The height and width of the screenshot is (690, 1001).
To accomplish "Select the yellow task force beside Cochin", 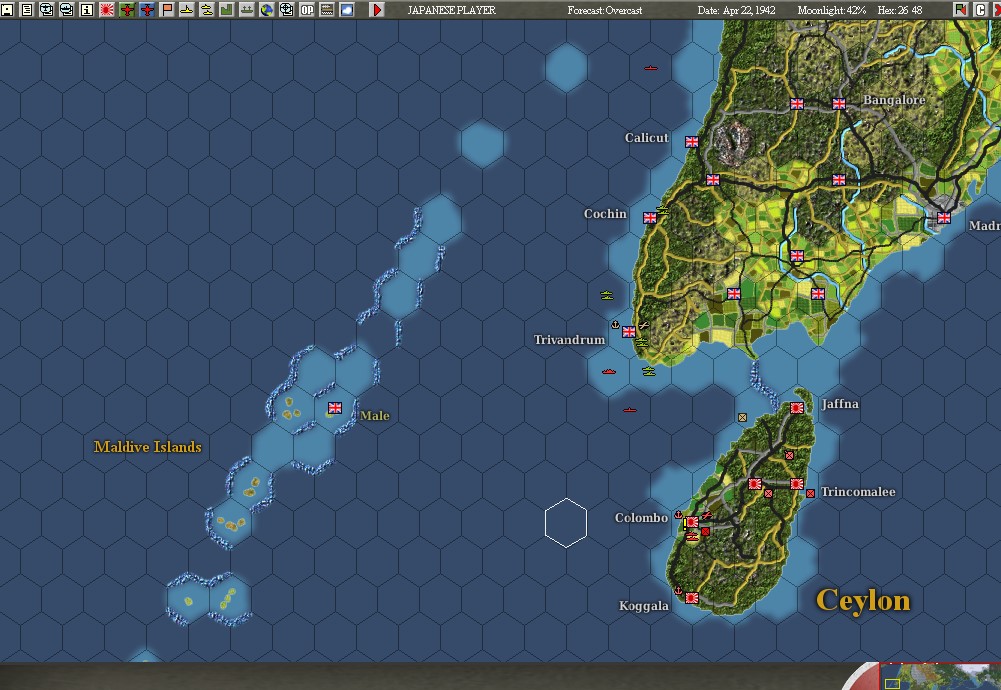I will click(x=663, y=209).
